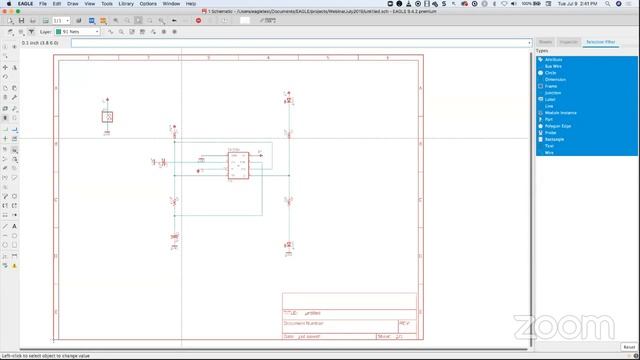The height and width of the screenshot is (360, 640).
Task: Click the Open file icon in top toolbar
Action: (x=10, y=20)
